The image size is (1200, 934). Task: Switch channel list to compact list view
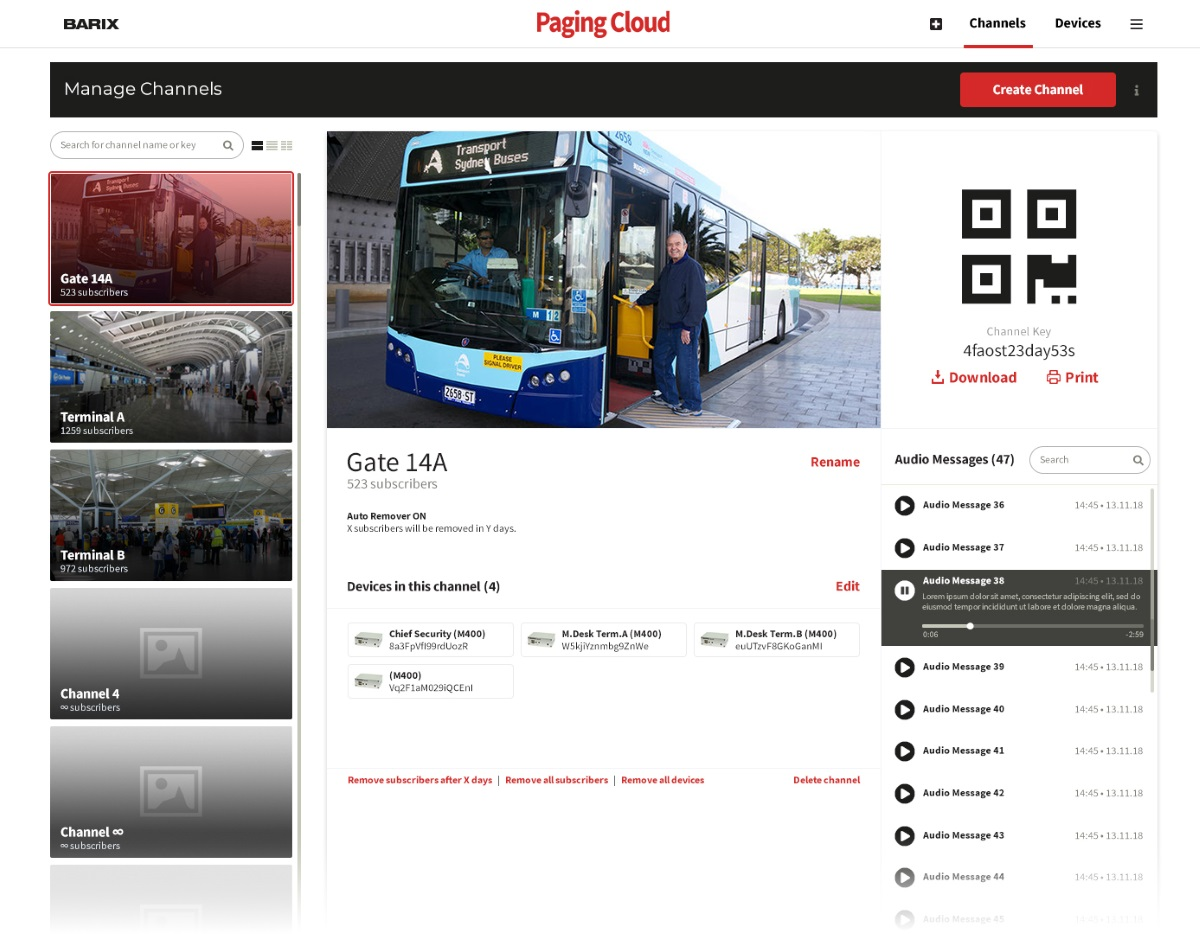click(271, 145)
